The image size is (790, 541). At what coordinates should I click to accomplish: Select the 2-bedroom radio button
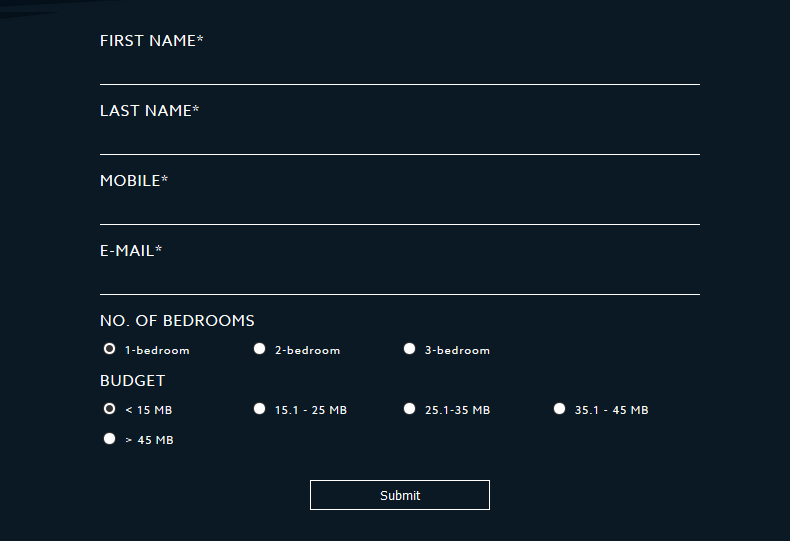click(259, 349)
